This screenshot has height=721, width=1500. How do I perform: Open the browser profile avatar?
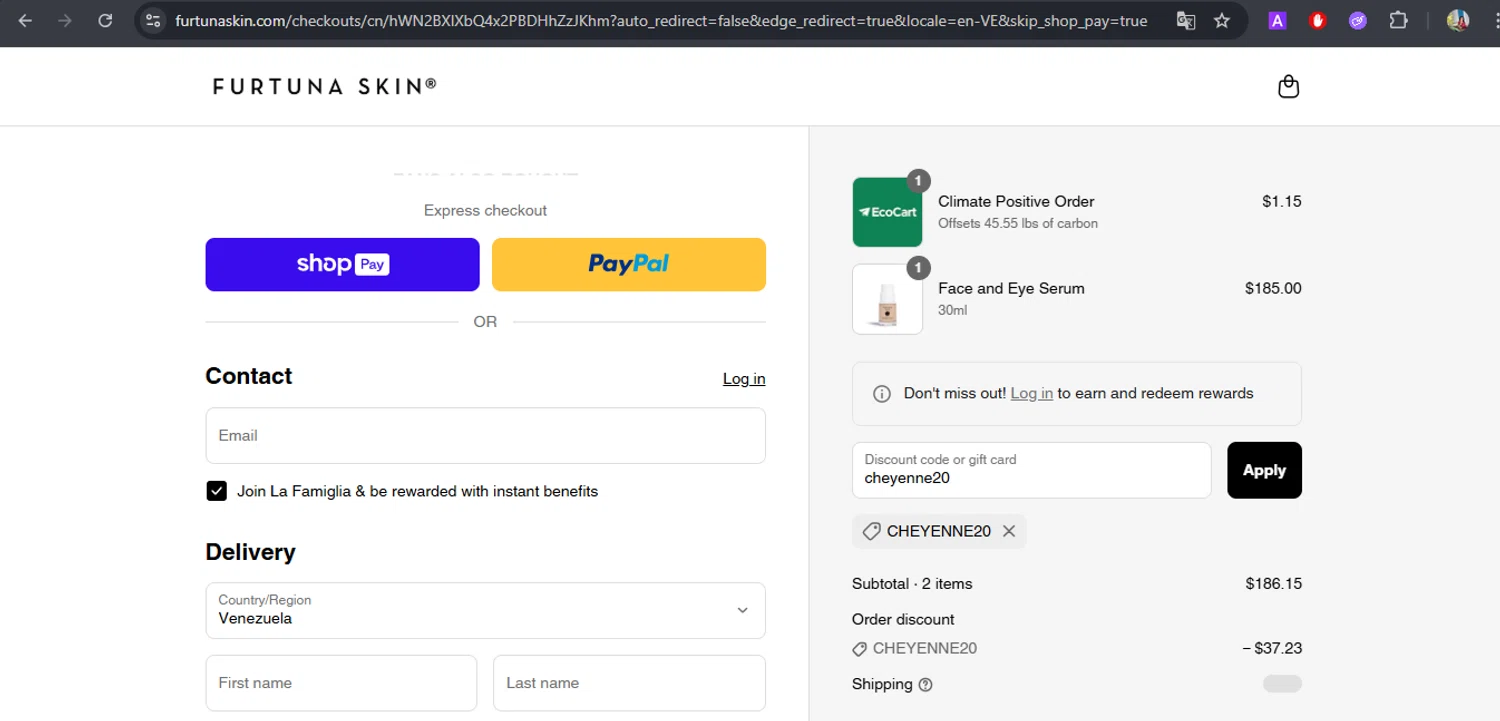pyautogui.click(x=1458, y=20)
